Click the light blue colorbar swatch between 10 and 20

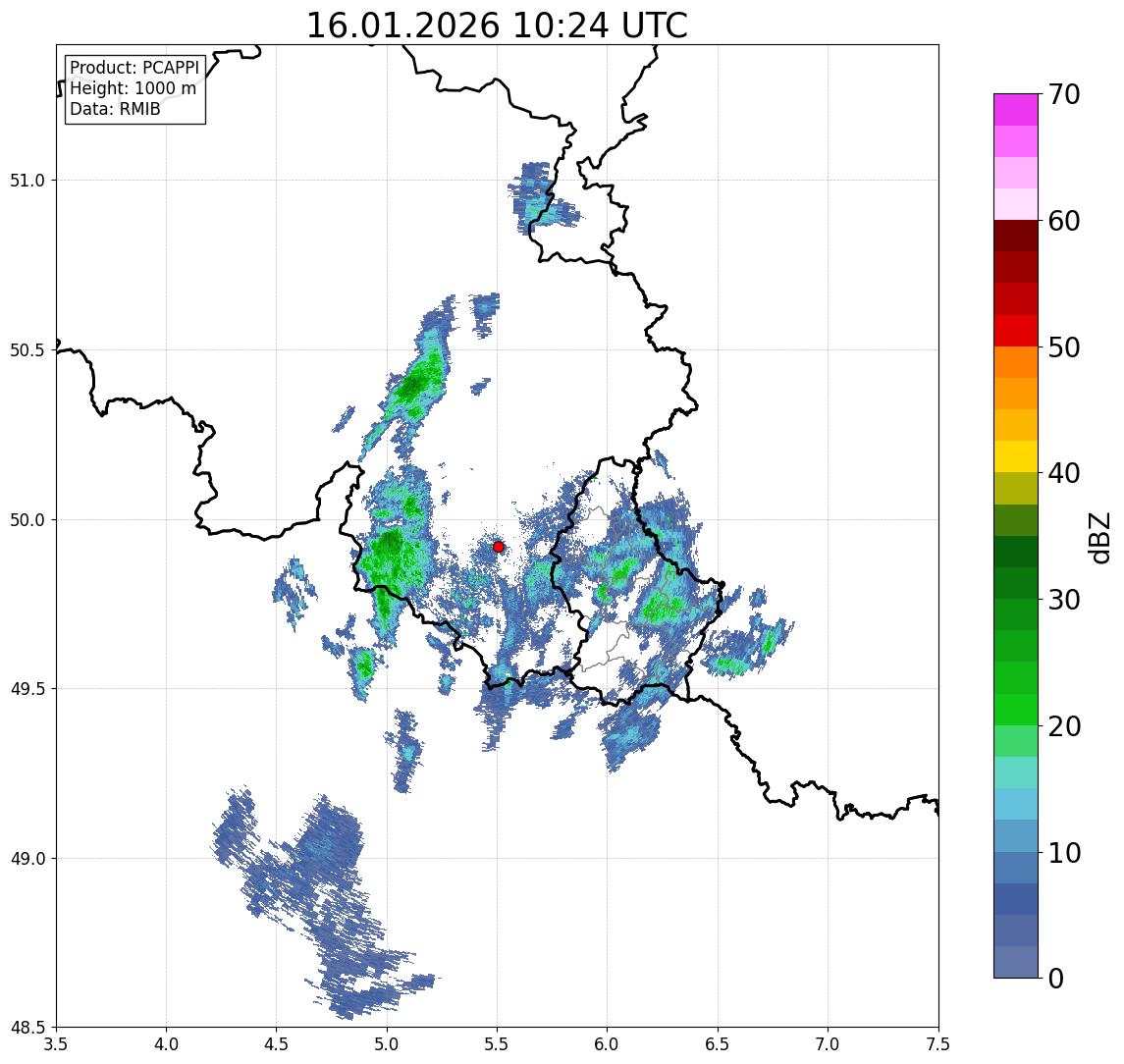(1016, 804)
